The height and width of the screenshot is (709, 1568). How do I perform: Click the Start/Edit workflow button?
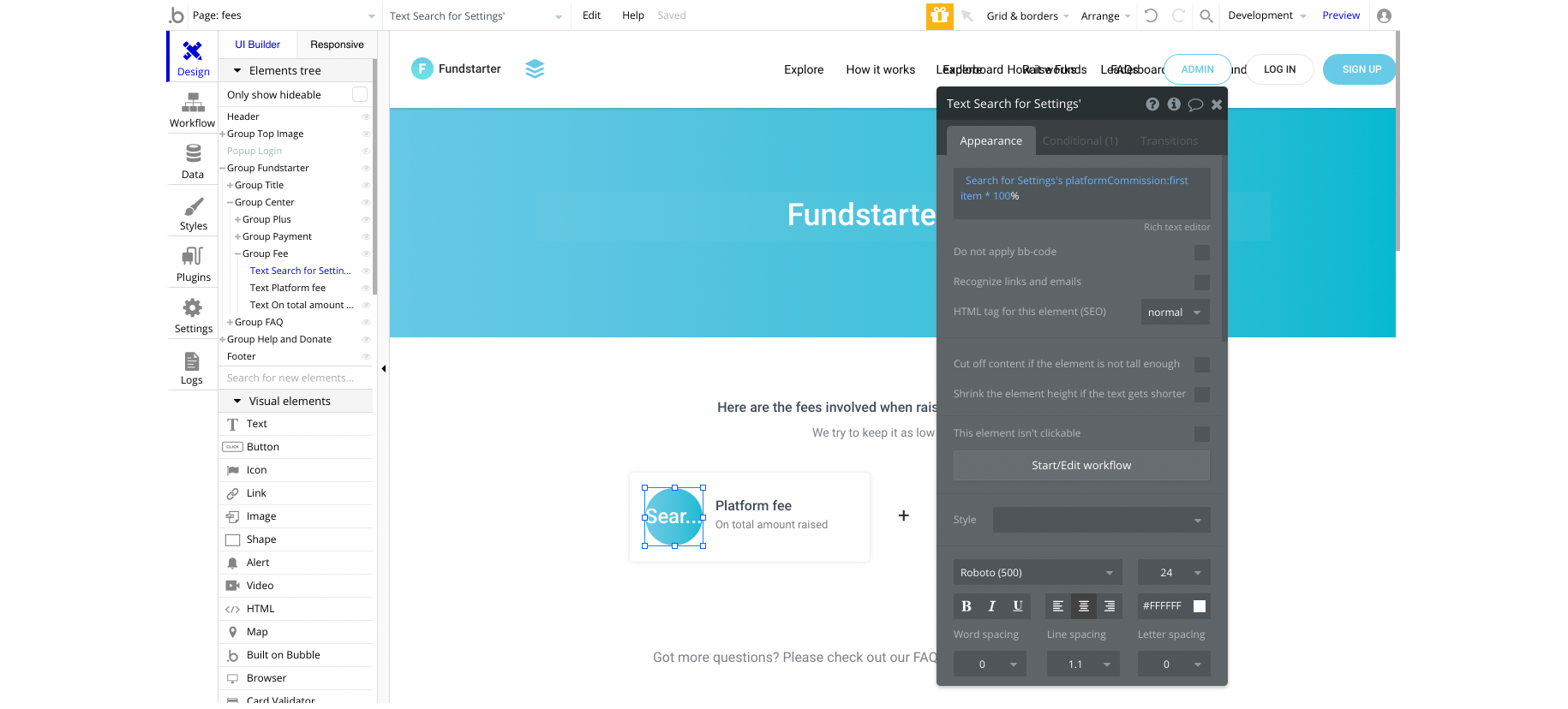(x=1081, y=466)
